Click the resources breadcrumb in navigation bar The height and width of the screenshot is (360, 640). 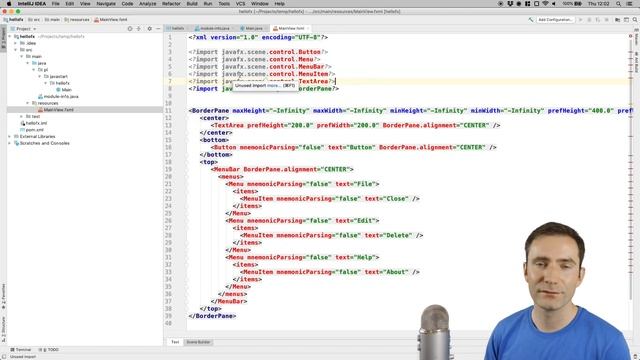tap(76, 20)
